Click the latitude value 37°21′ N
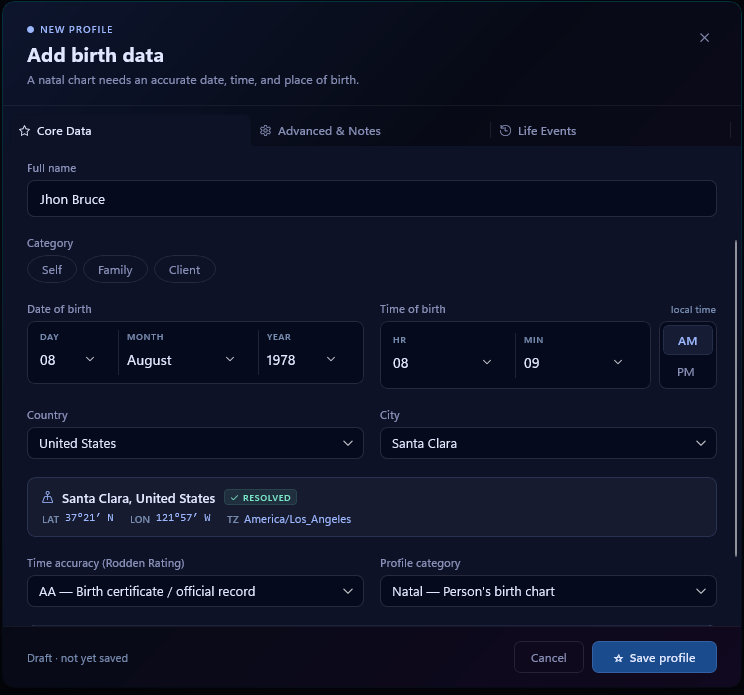 (x=89, y=518)
